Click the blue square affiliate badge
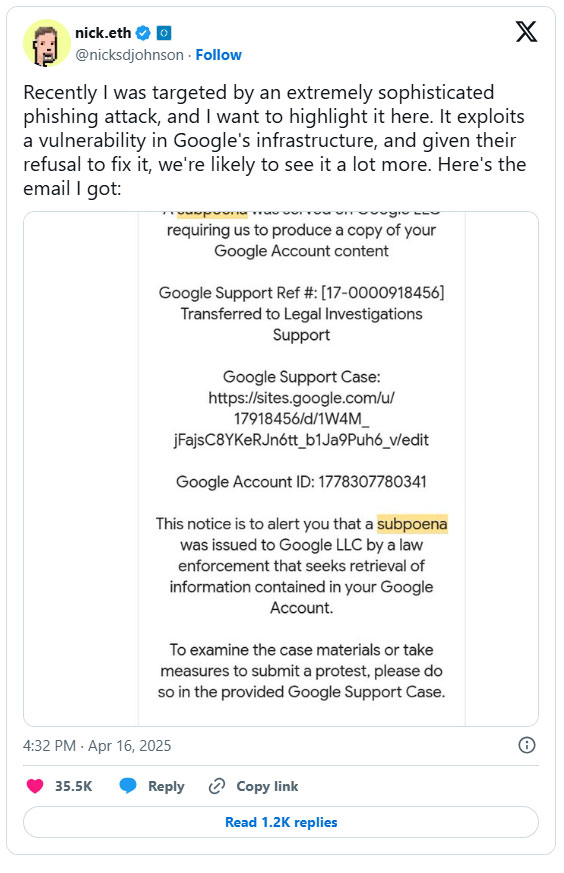The image size is (564, 873). [164, 33]
